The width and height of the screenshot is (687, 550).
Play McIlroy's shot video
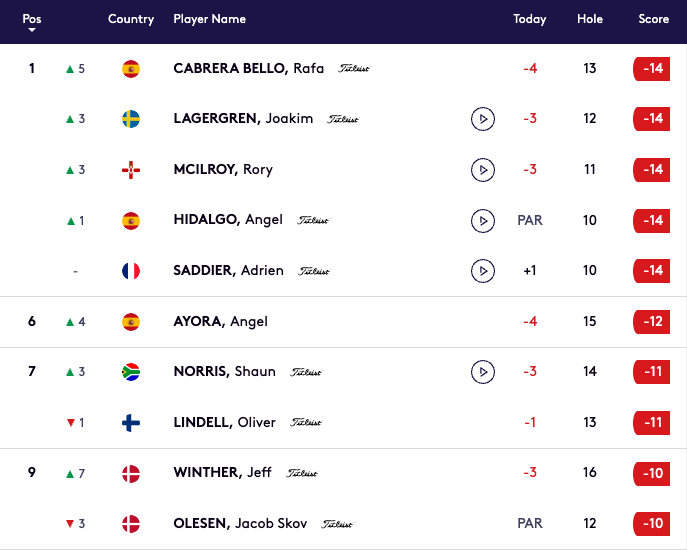[x=483, y=170]
